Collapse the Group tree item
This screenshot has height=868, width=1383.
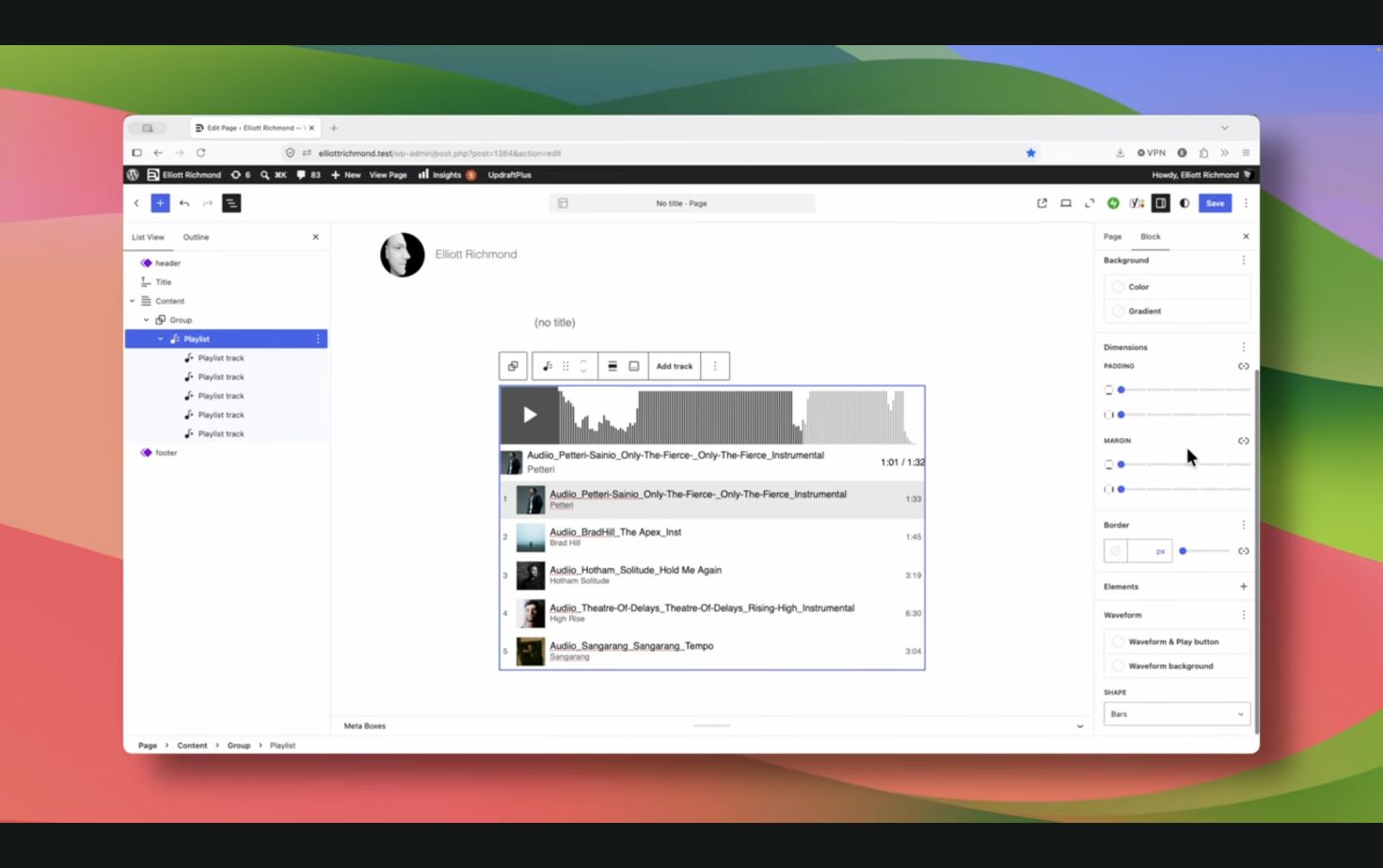(x=147, y=320)
